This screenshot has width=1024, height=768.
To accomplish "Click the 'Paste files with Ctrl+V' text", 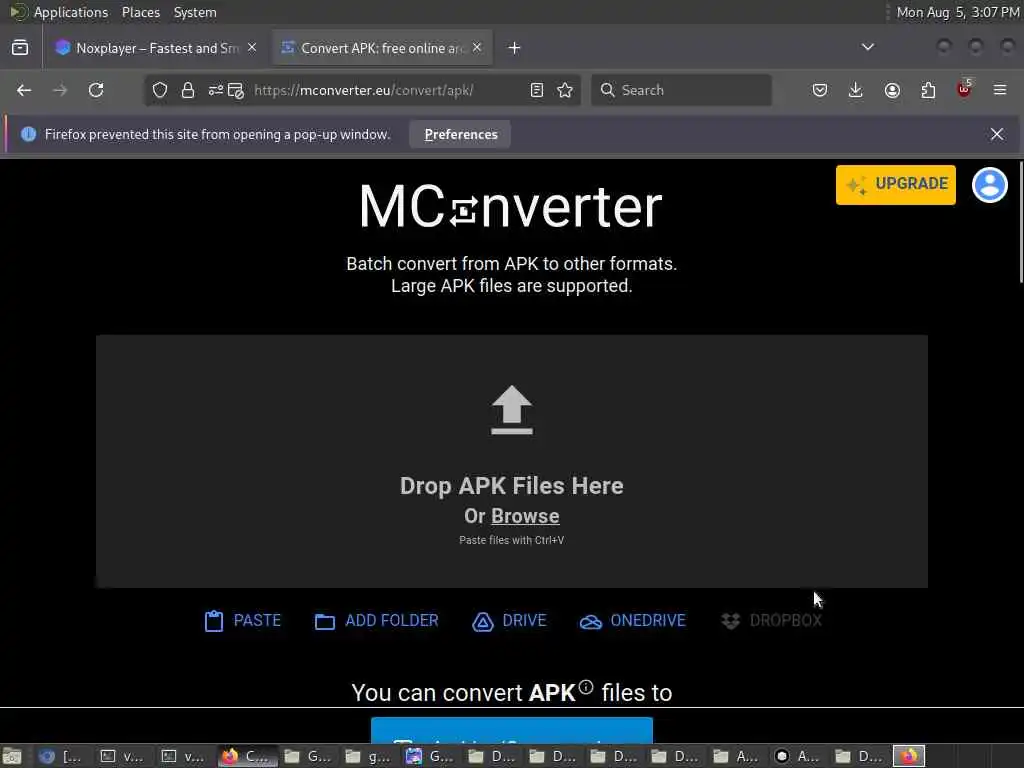I will [511, 540].
